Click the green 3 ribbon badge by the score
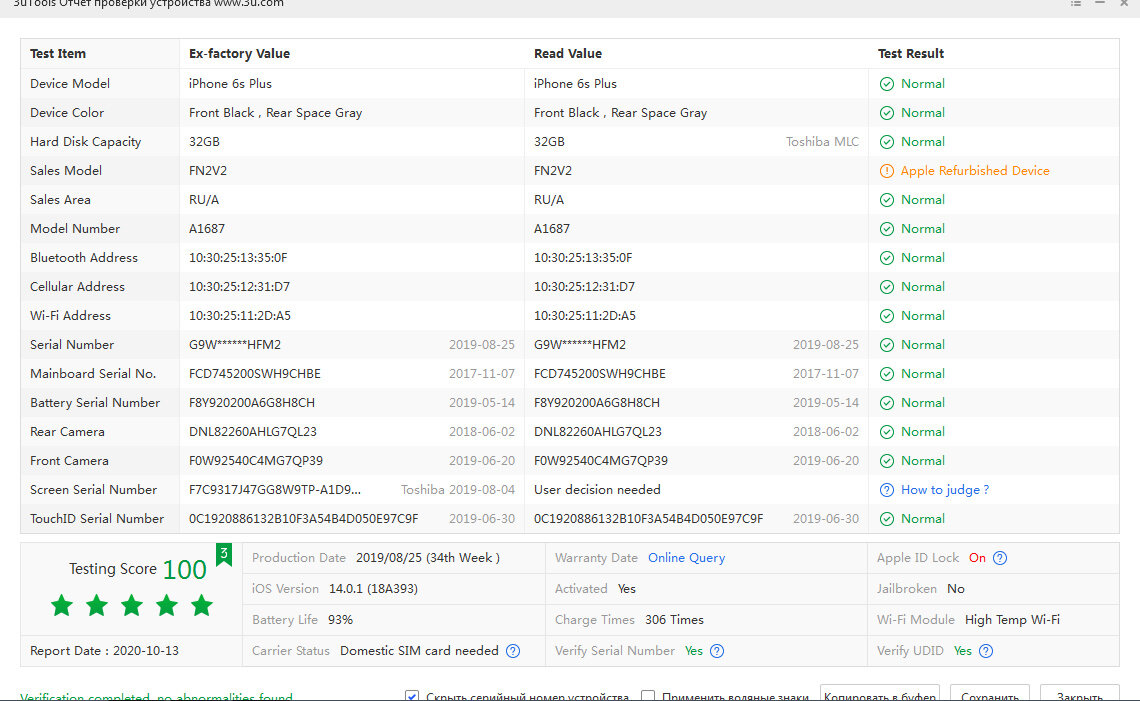The height and width of the screenshot is (701, 1140). 224,554
